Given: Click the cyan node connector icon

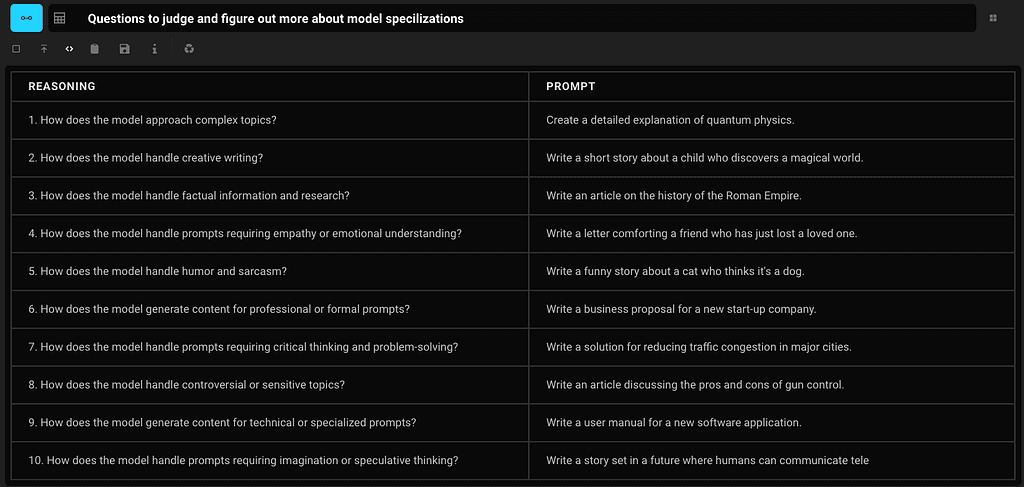Looking at the screenshot, I should (27, 18).
